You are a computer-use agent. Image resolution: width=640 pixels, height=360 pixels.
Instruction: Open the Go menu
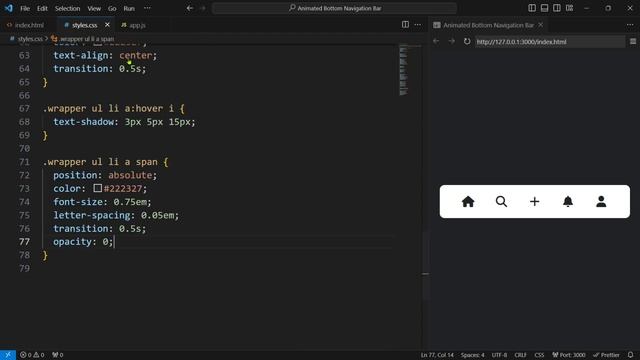click(x=112, y=8)
